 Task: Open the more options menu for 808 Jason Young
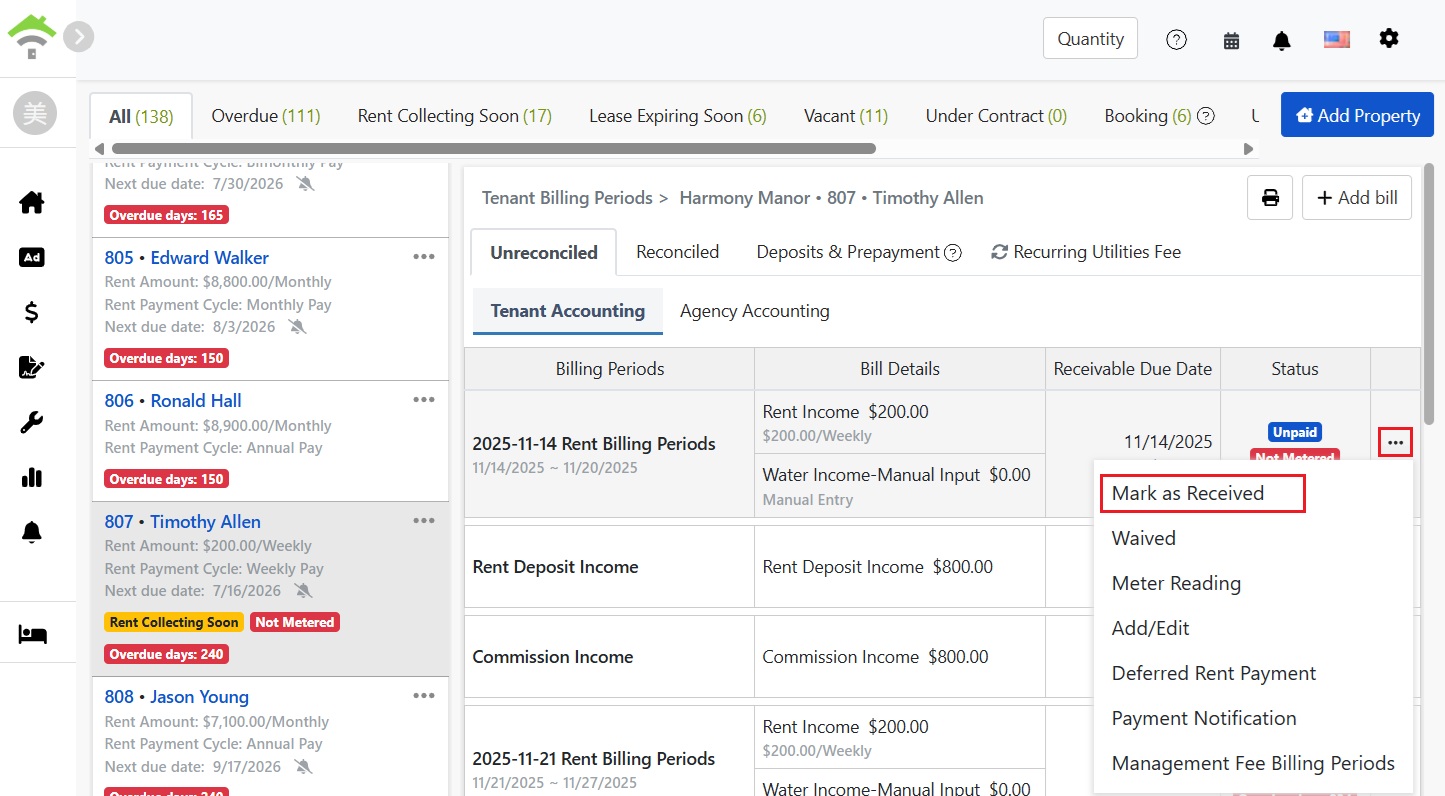424,696
